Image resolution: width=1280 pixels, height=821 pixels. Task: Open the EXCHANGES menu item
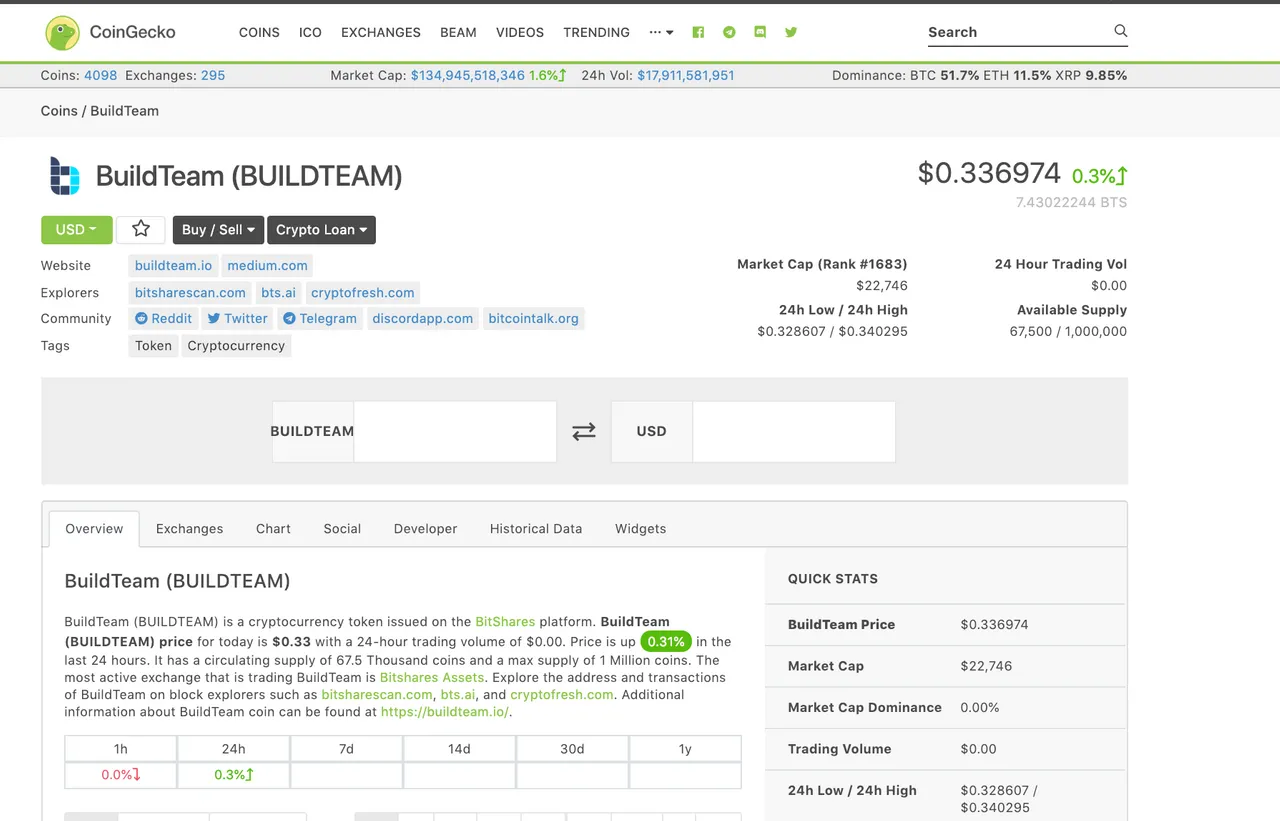[x=381, y=32]
